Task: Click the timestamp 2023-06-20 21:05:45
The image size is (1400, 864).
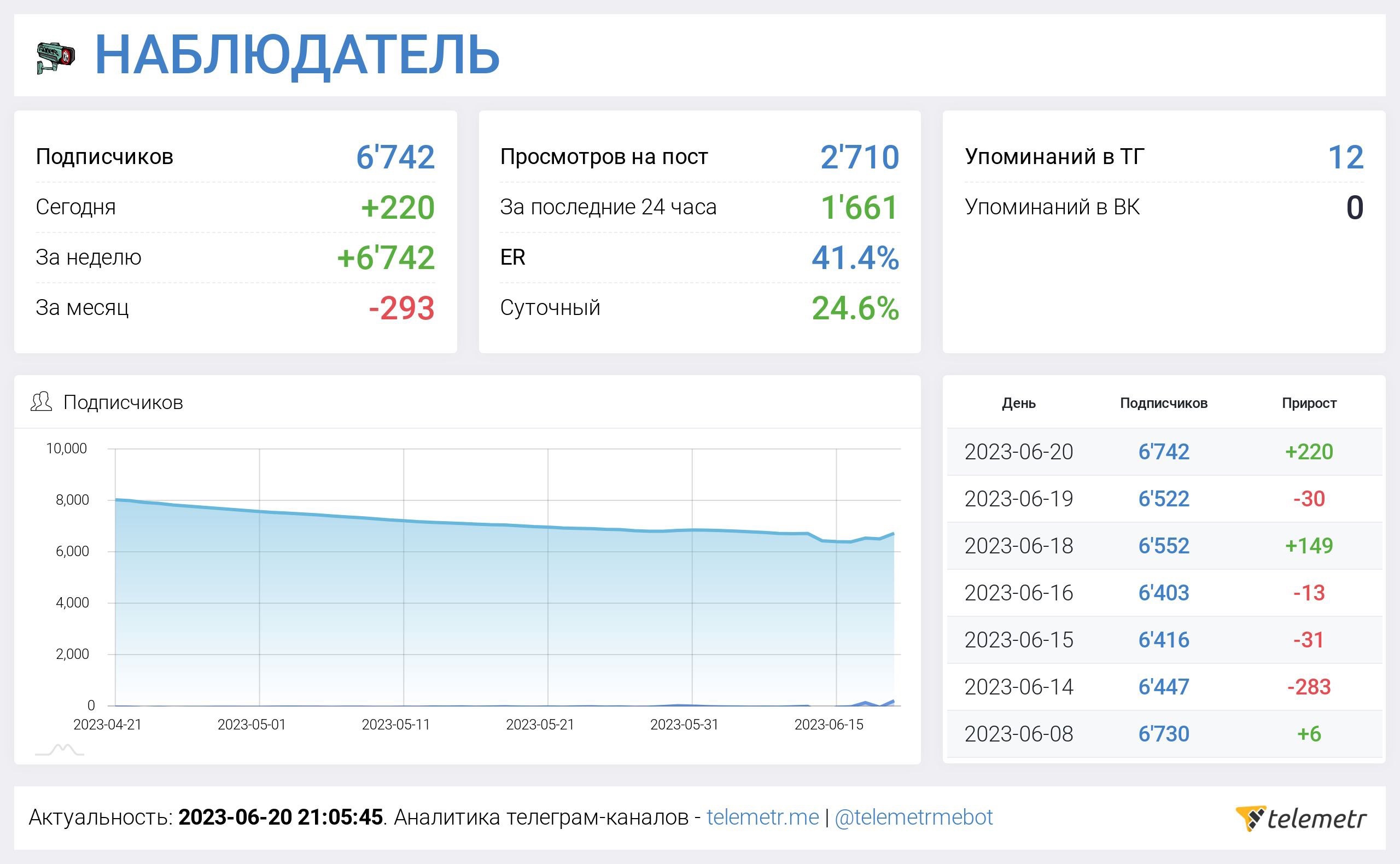Action: click(281, 818)
